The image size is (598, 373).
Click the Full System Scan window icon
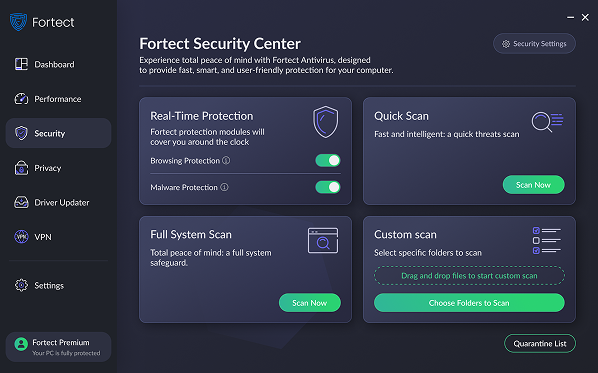pyautogui.click(x=323, y=241)
